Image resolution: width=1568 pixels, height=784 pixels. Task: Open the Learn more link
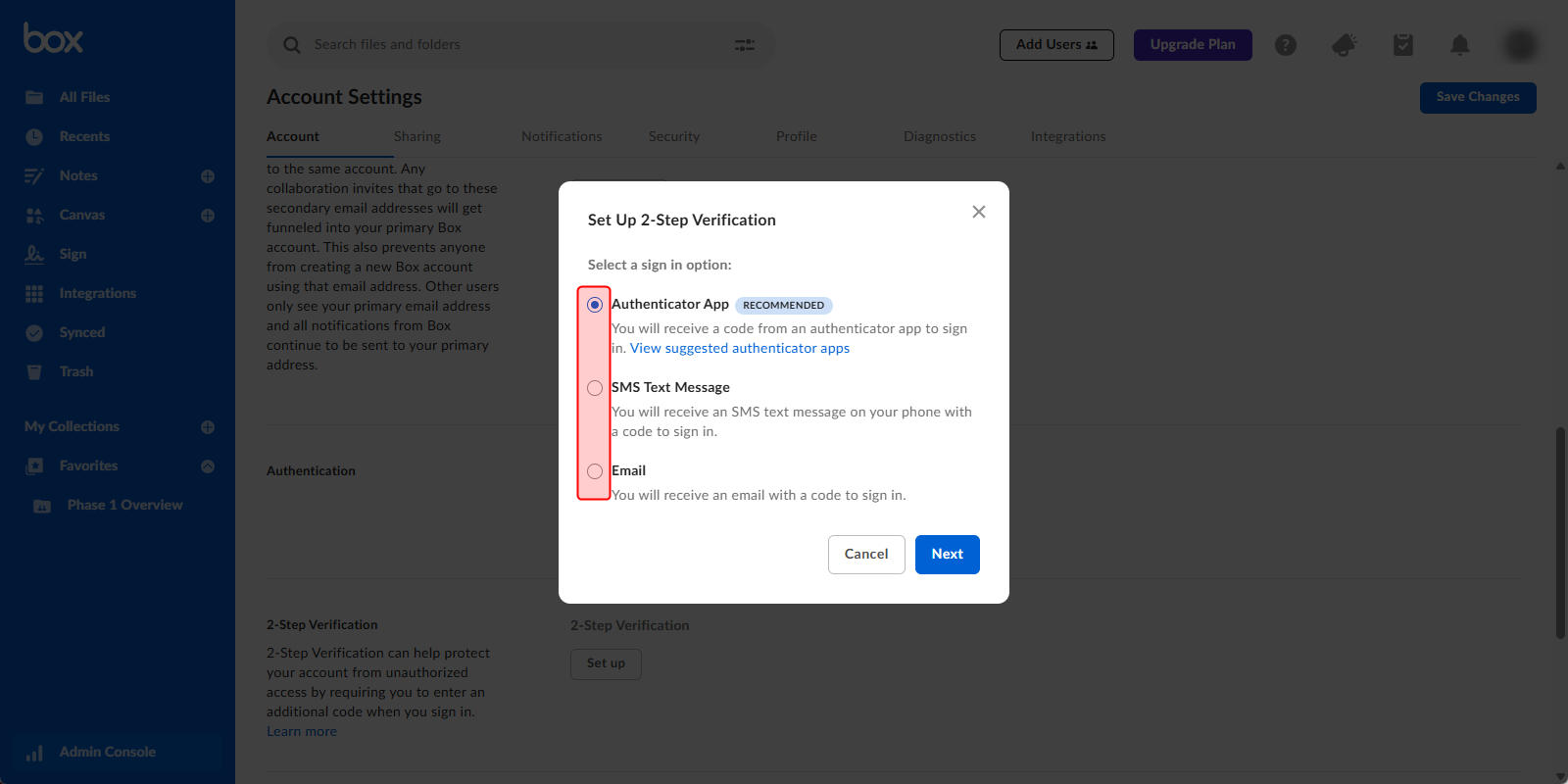302,731
